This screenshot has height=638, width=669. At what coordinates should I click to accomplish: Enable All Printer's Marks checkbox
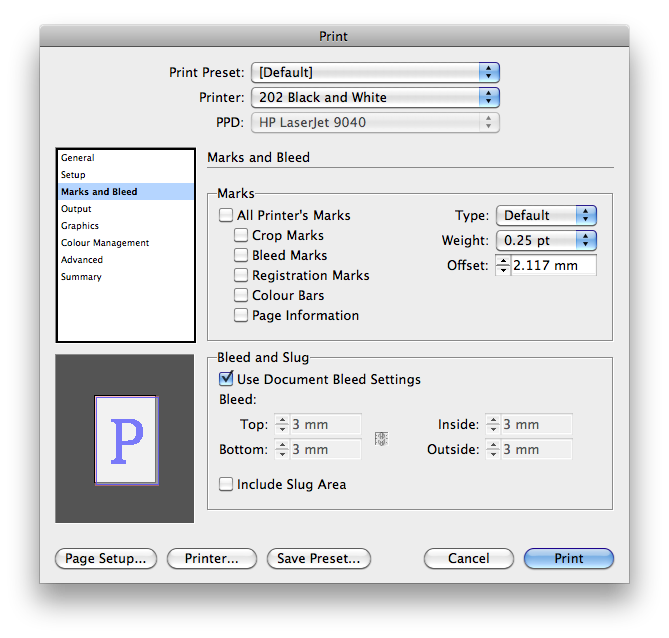(x=225, y=215)
